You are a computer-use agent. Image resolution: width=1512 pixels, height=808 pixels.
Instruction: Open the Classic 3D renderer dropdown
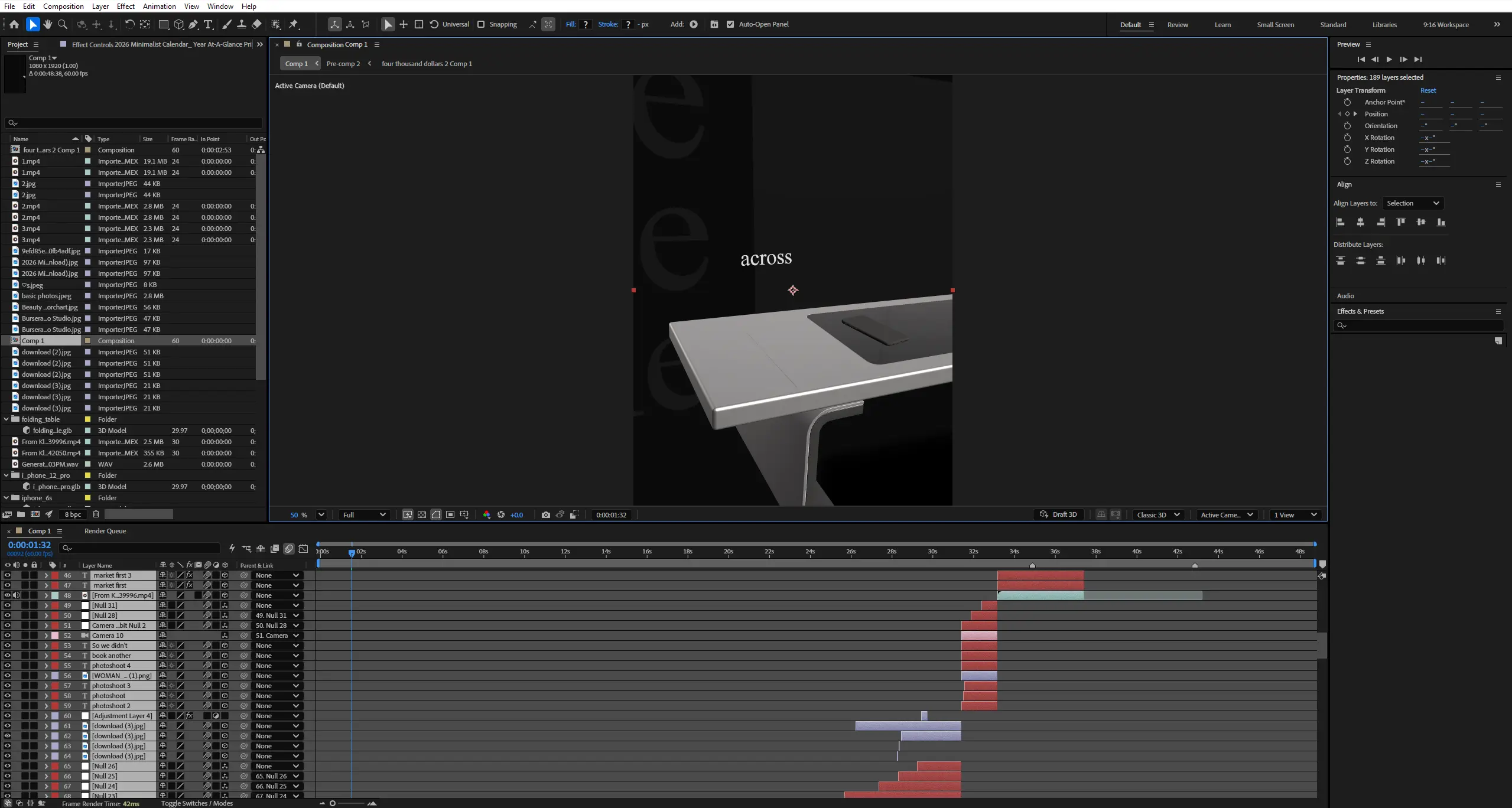[1158, 514]
